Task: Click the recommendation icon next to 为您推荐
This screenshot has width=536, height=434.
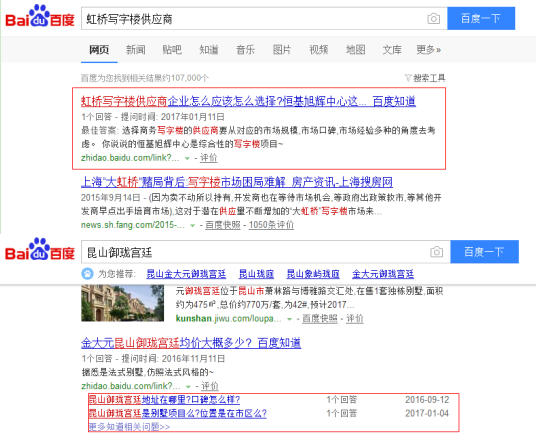Action: [87, 274]
